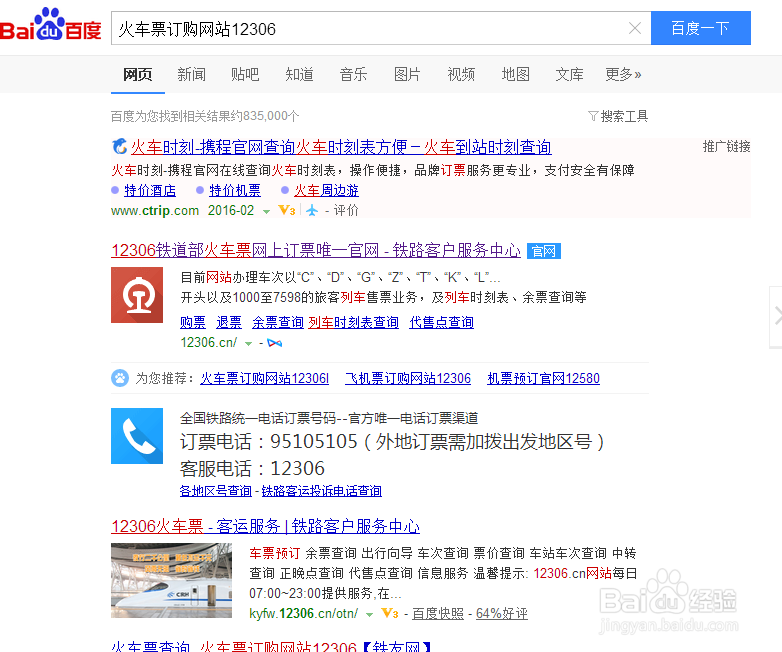Click the red China Railway logo thumbnail
The image size is (782, 652).
pos(137,295)
